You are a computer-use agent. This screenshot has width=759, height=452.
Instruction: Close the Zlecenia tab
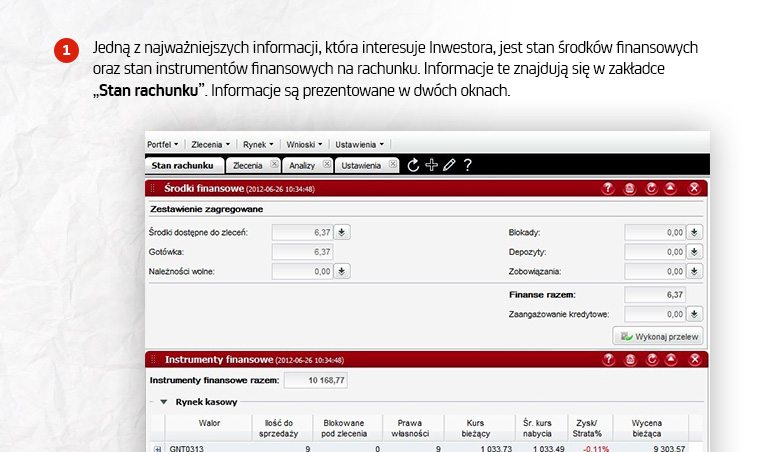coord(274,164)
